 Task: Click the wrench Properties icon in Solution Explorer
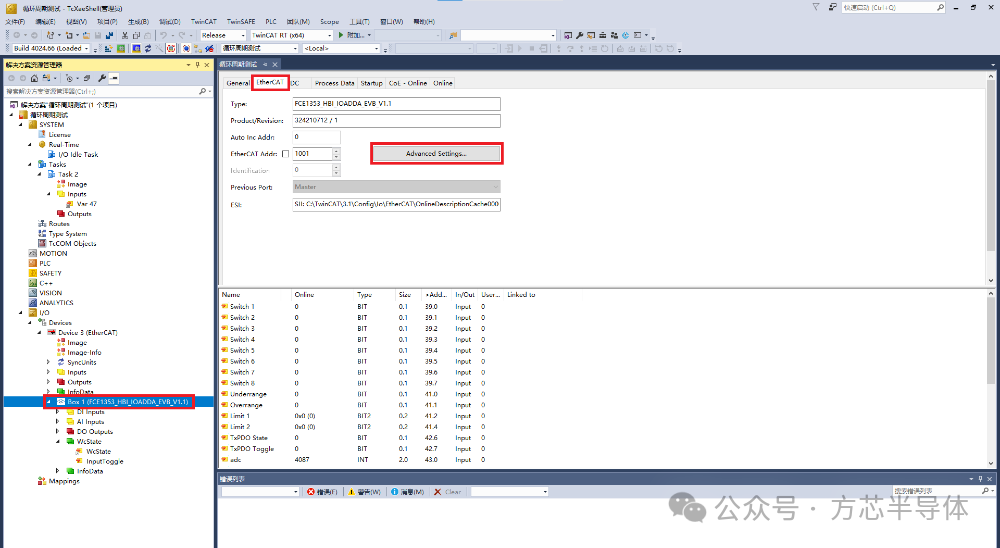pos(102,78)
